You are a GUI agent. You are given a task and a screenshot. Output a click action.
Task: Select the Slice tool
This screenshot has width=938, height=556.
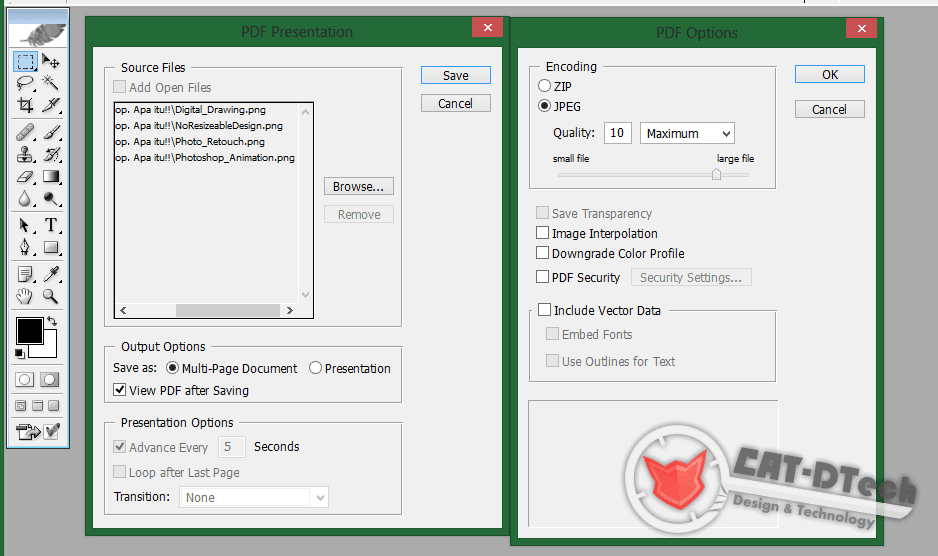coord(51,105)
